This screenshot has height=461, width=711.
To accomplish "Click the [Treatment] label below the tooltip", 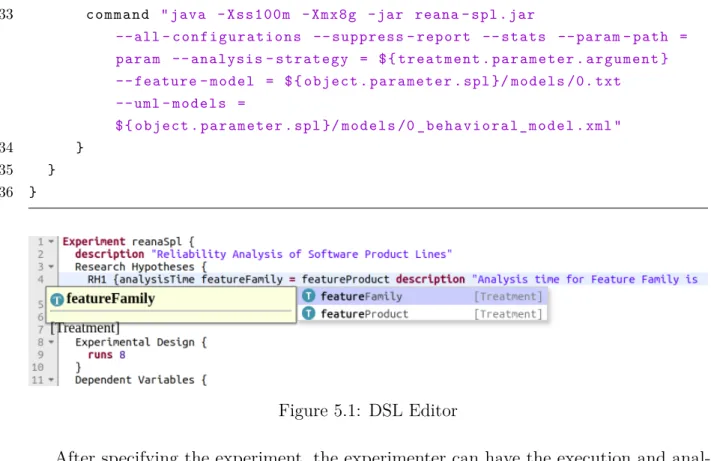I will [x=85, y=328].
